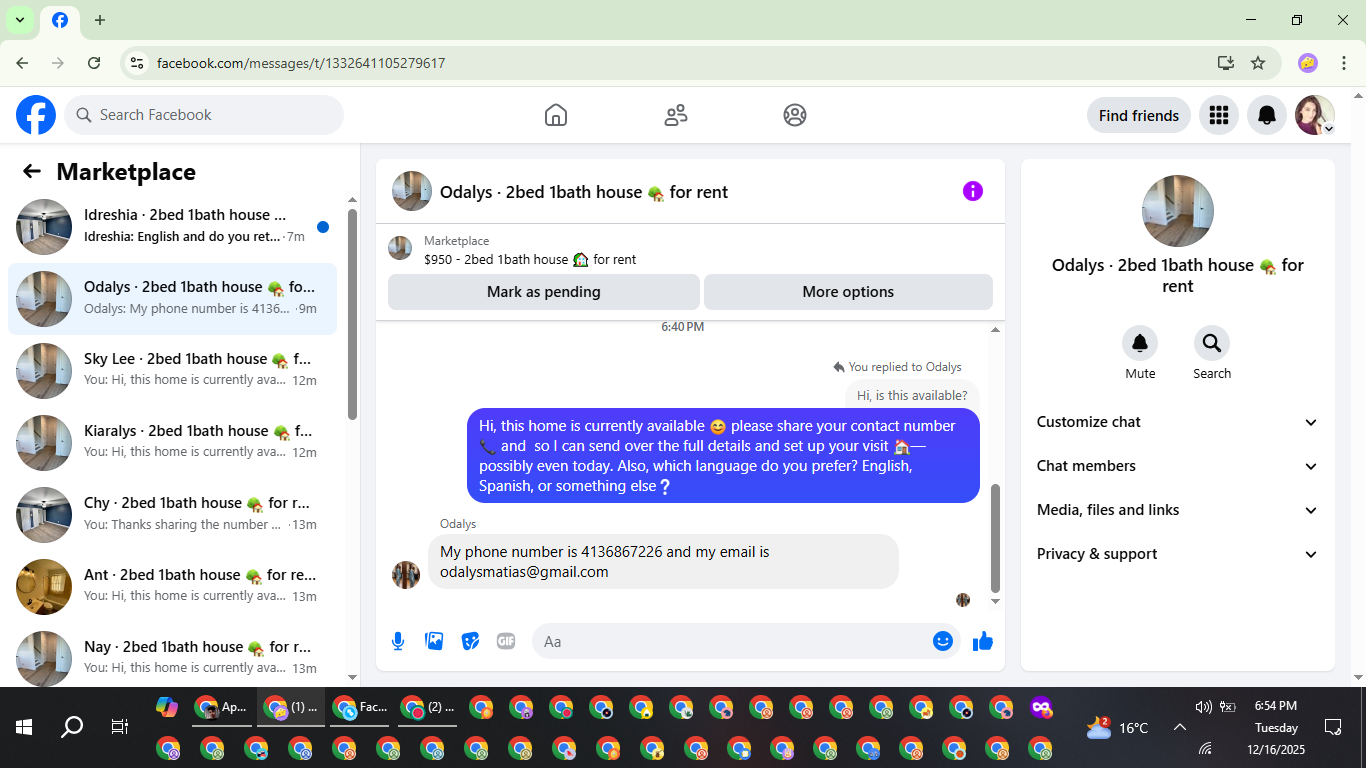
Task: Open the emoji picker in message box
Action: coord(942,641)
